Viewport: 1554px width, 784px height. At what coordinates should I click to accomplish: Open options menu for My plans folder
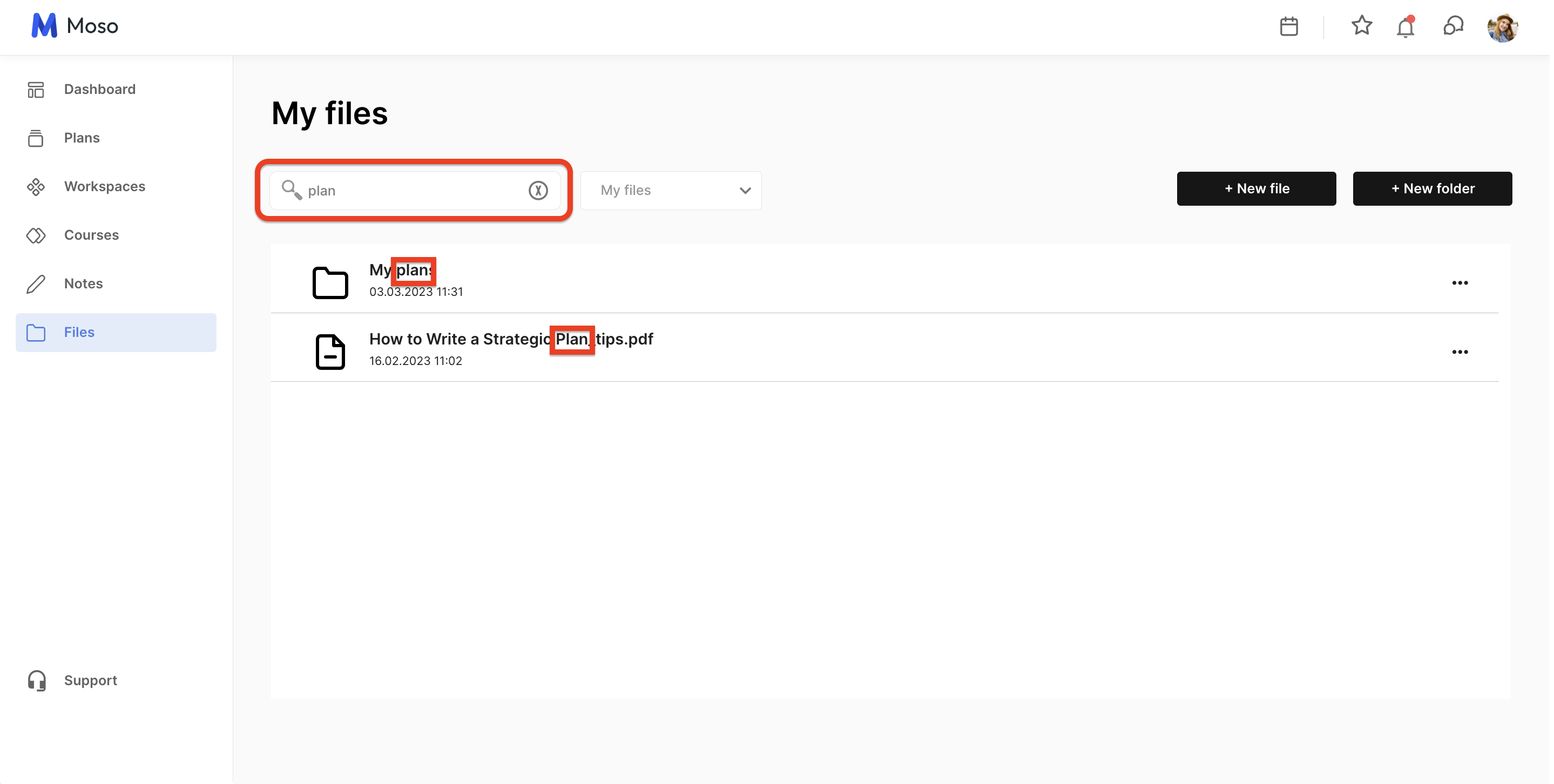coord(1460,283)
